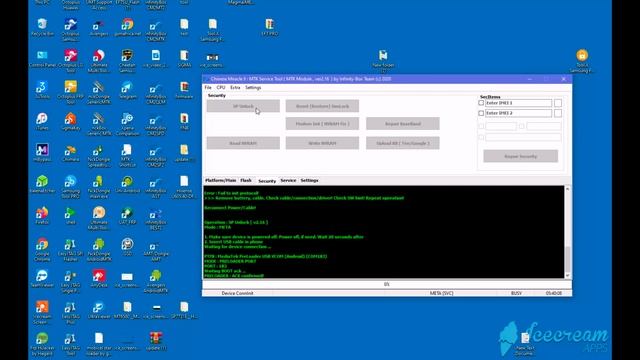Click the BUSY status bar entry
This screenshot has height=360, width=640.
point(516,293)
